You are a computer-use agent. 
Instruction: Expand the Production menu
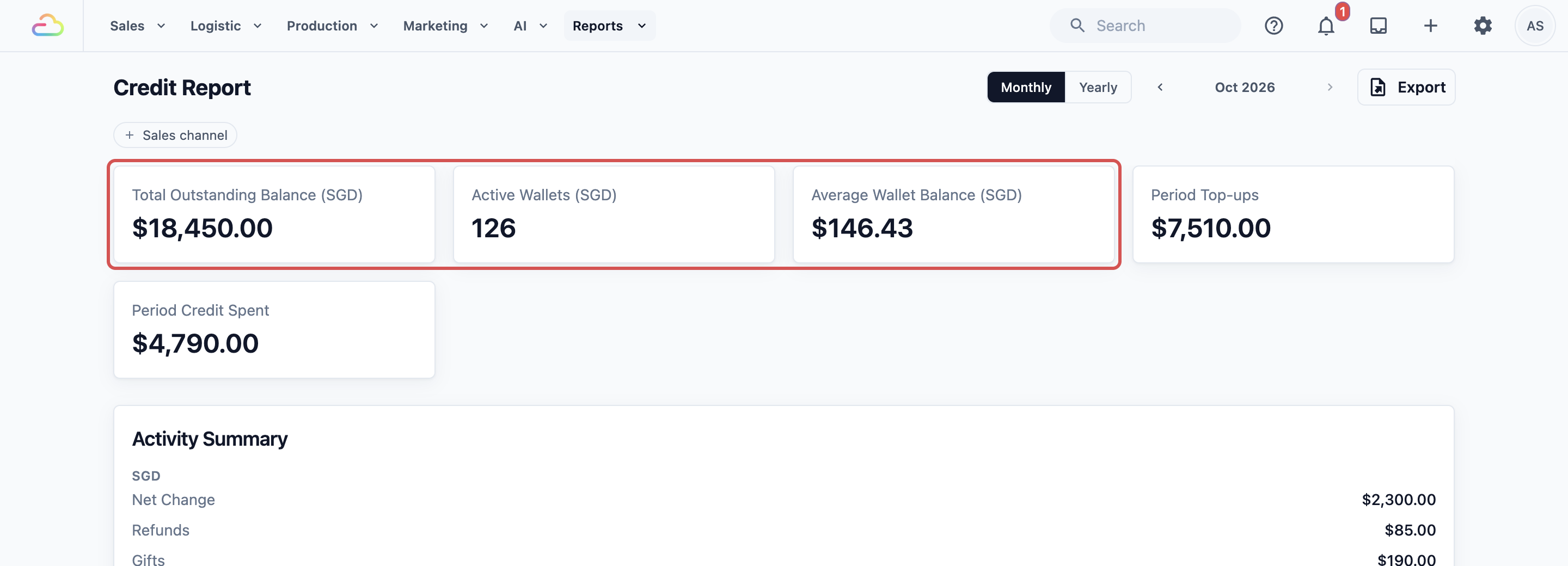pos(332,26)
